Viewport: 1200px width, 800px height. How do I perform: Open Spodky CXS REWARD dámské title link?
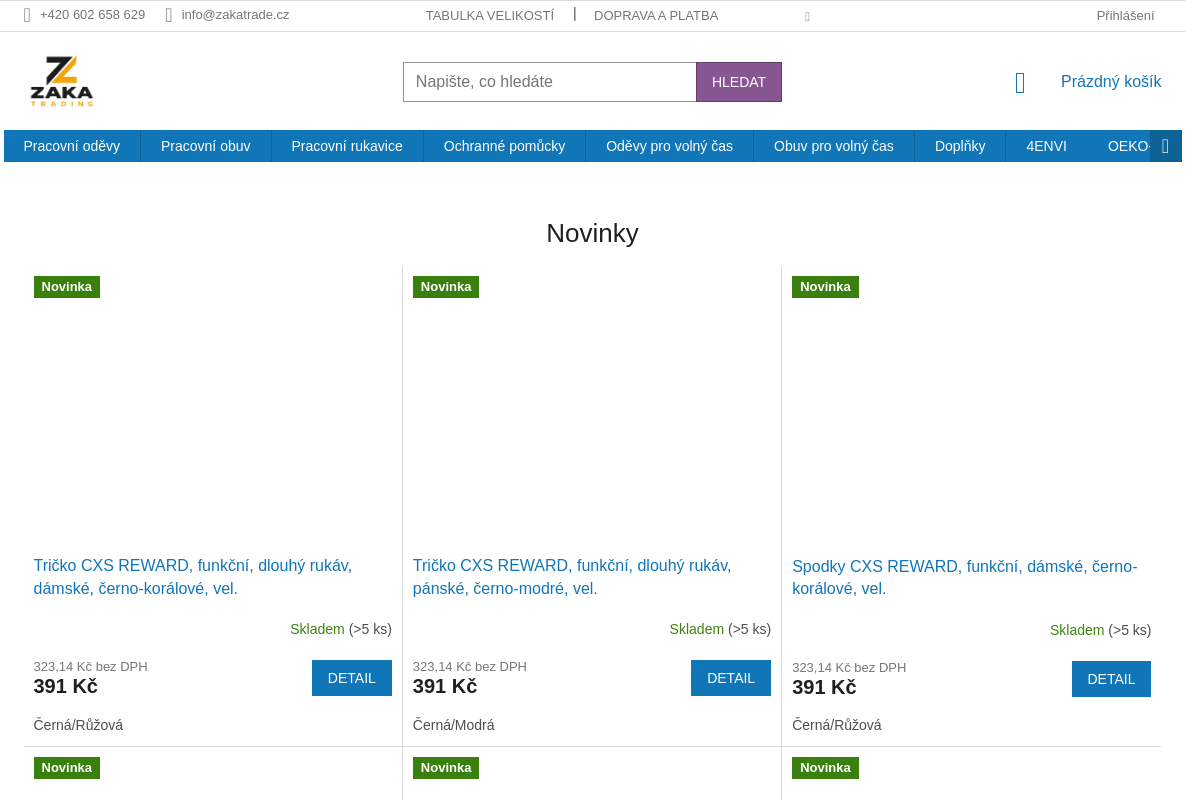(965, 578)
